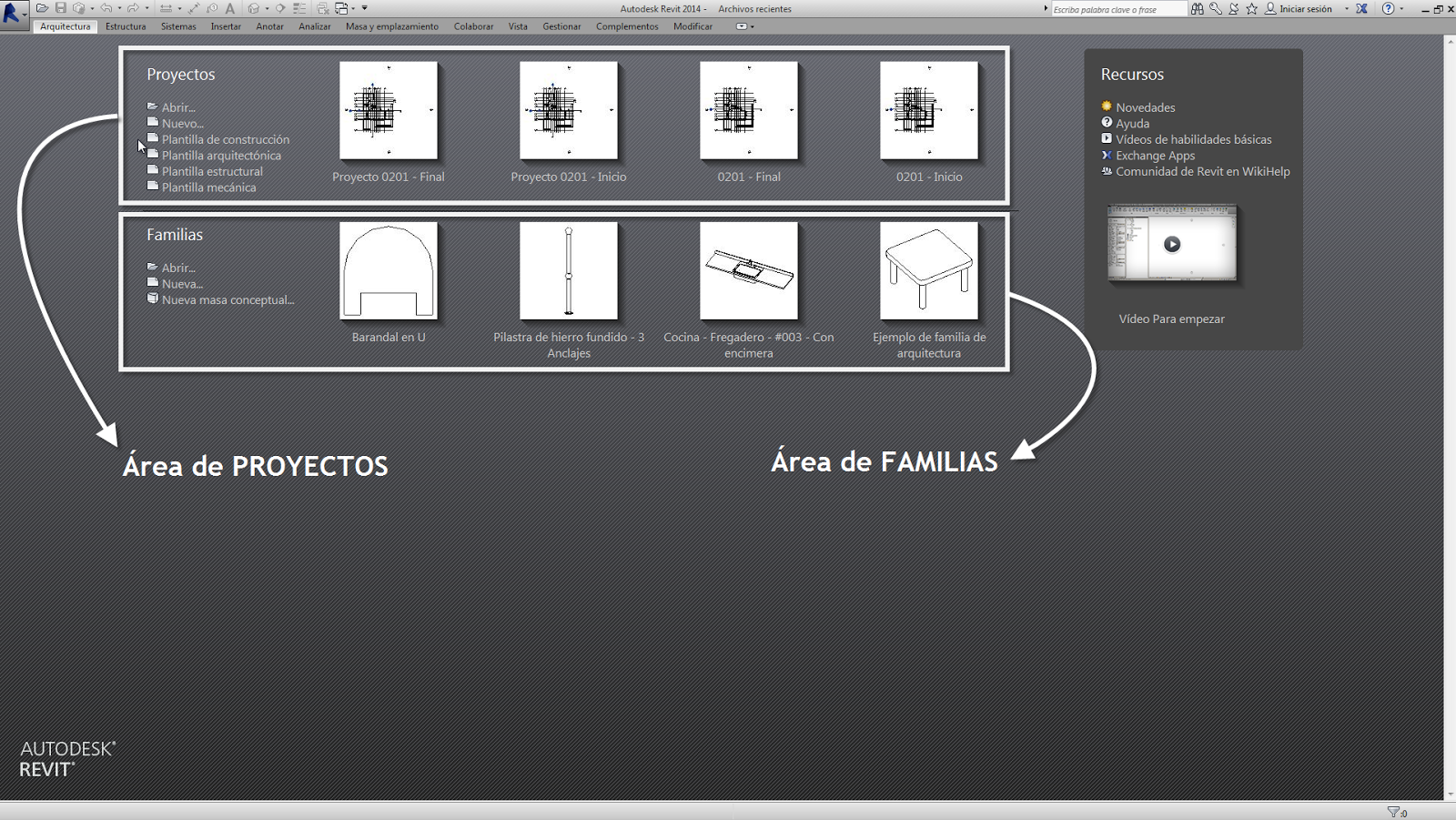Open the Exchange Apps X icon in title bar
Image resolution: width=1456 pixels, height=820 pixels.
[1361, 8]
